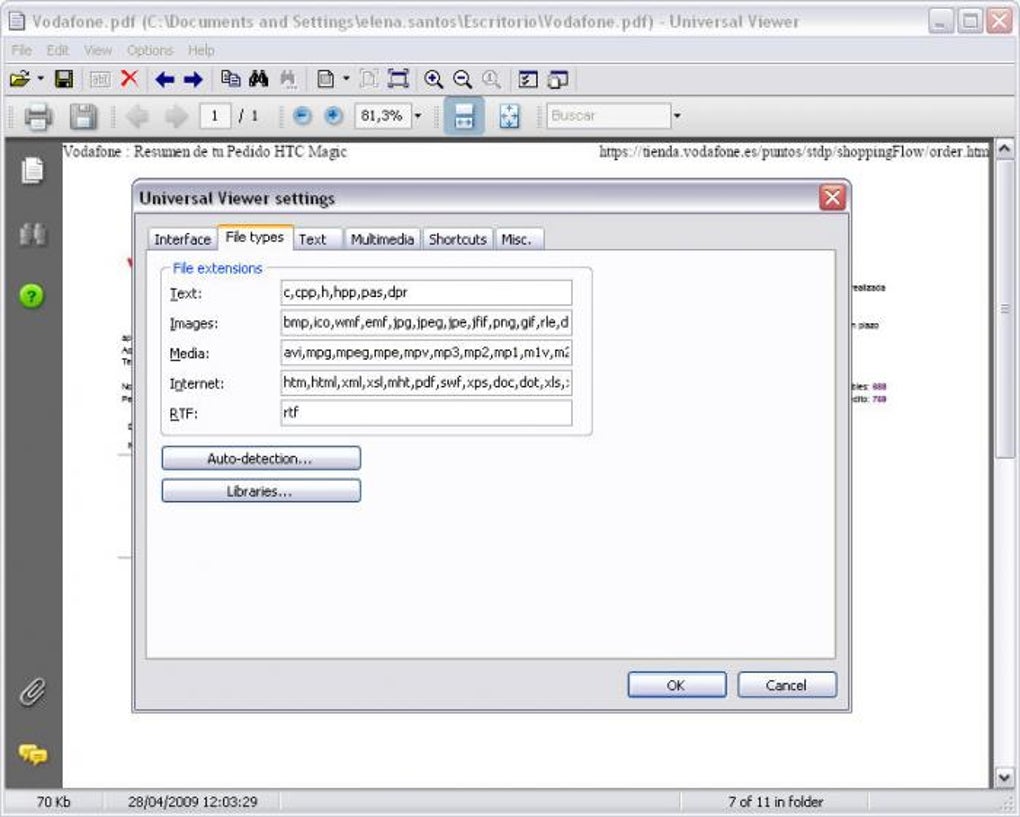The height and width of the screenshot is (817, 1020).
Task: Switch to the Interface tab
Action: [x=182, y=239]
